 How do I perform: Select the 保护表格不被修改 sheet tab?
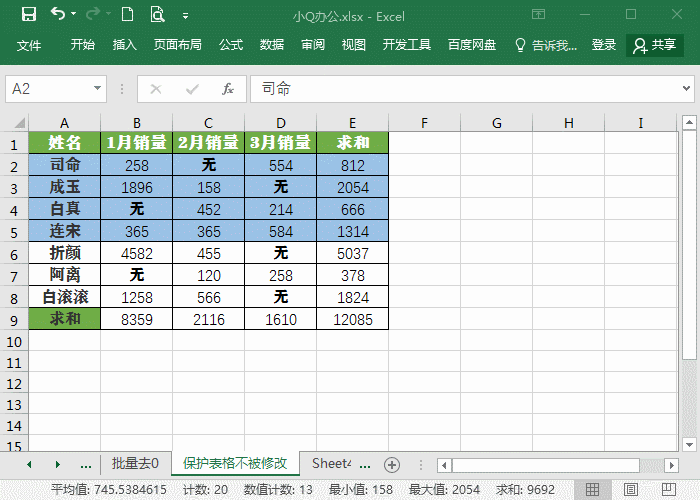(235, 463)
